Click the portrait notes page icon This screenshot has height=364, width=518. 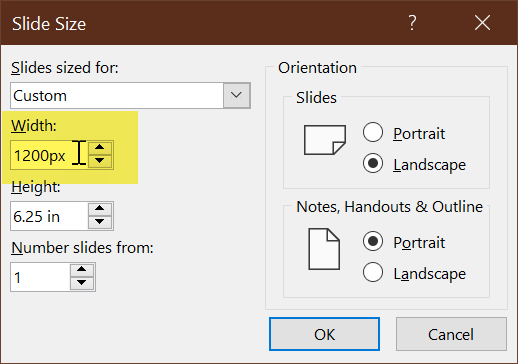324,249
